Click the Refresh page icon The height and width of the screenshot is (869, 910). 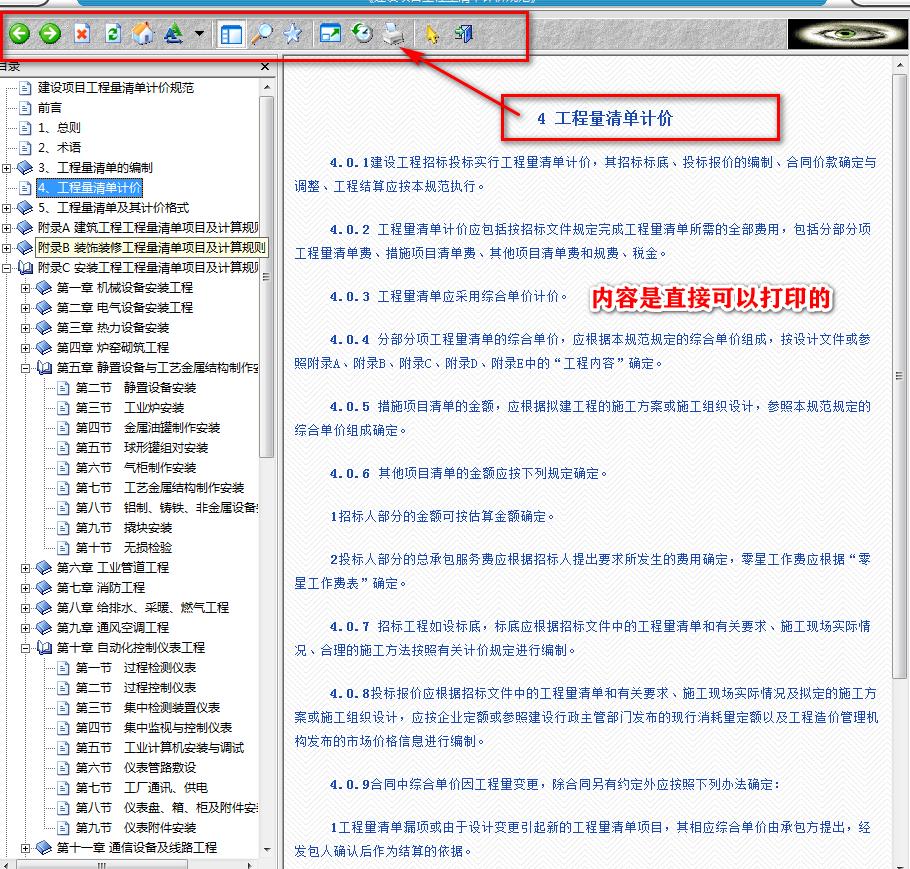tap(113, 33)
